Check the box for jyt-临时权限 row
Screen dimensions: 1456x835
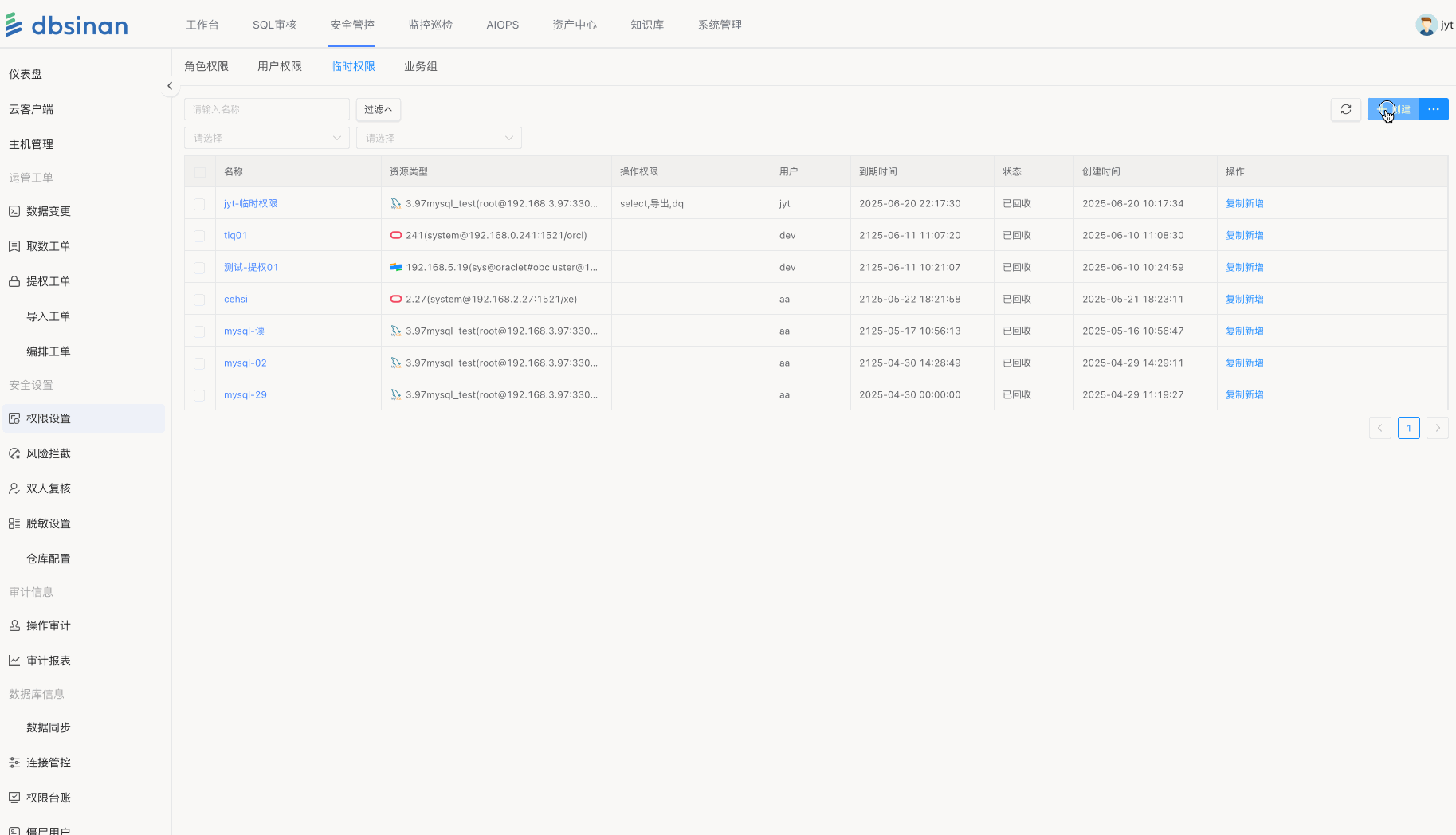click(199, 204)
